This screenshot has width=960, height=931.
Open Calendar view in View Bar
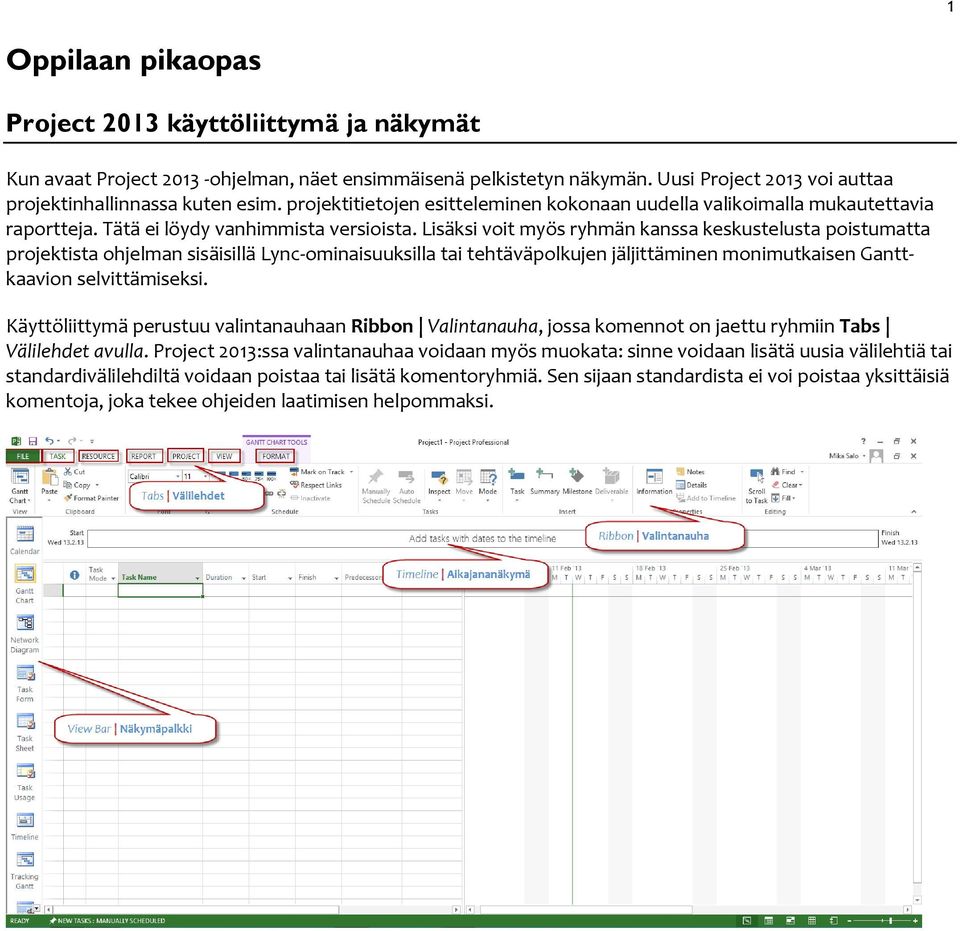click(x=24, y=540)
